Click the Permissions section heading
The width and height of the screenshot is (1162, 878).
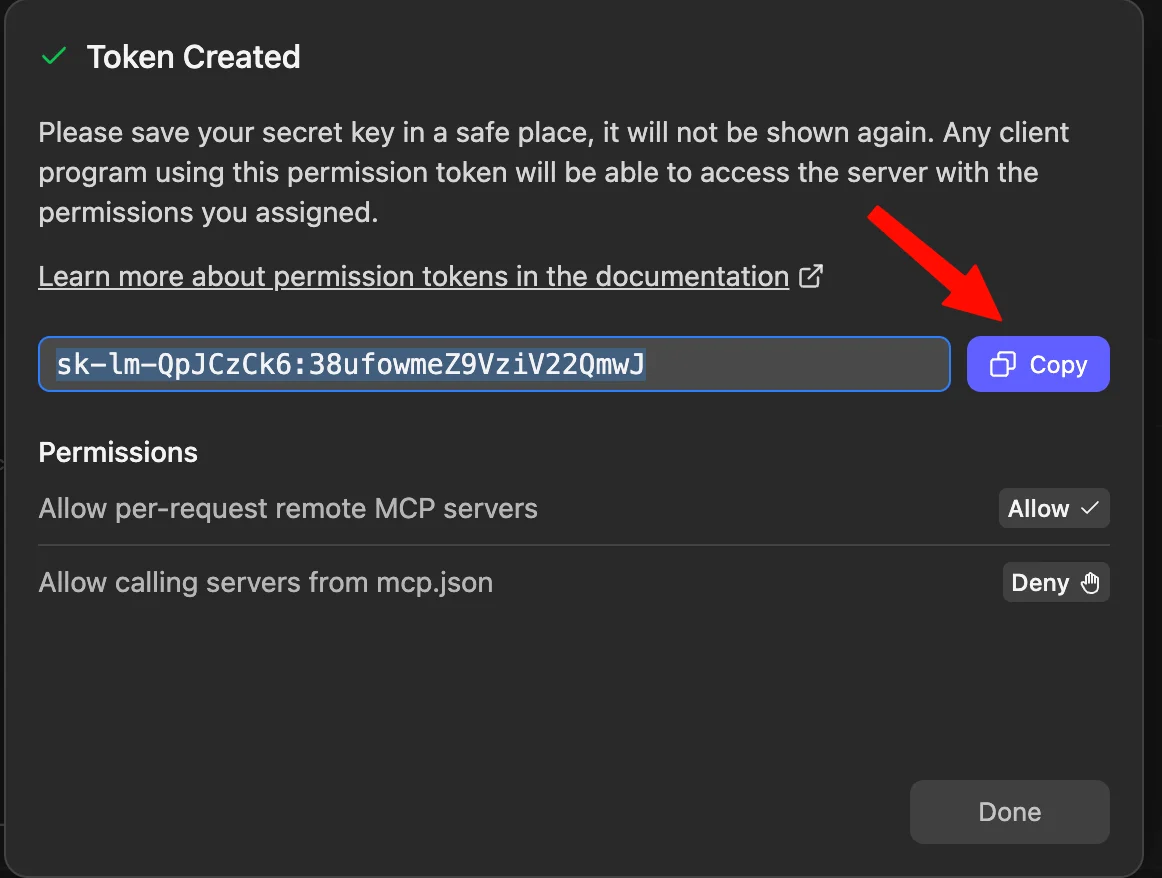[x=118, y=452]
